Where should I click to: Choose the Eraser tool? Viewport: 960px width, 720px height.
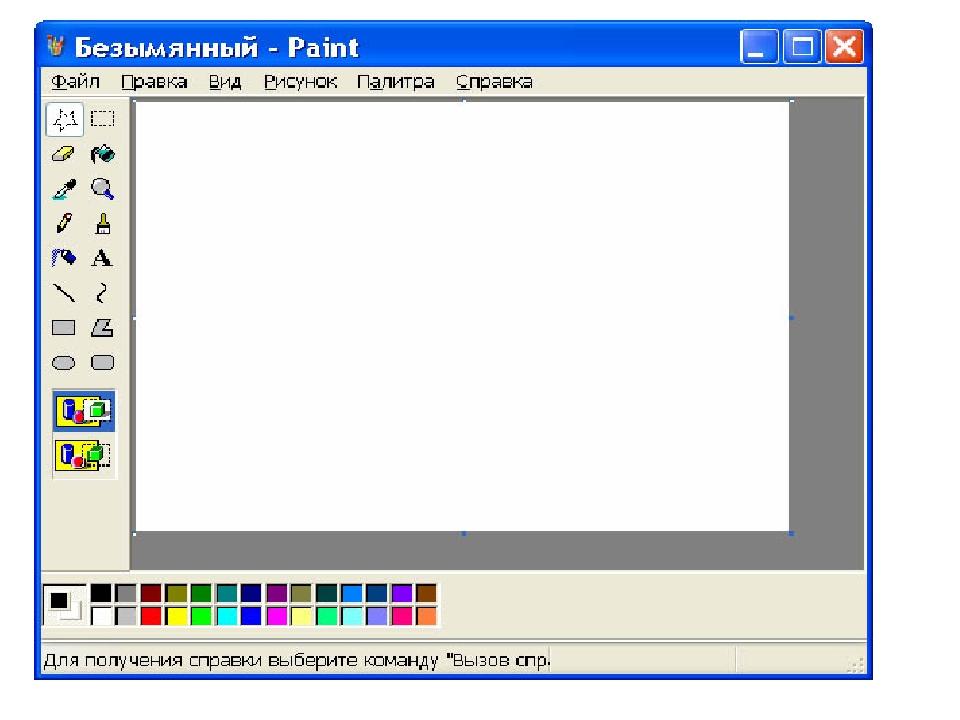coord(65,154)
